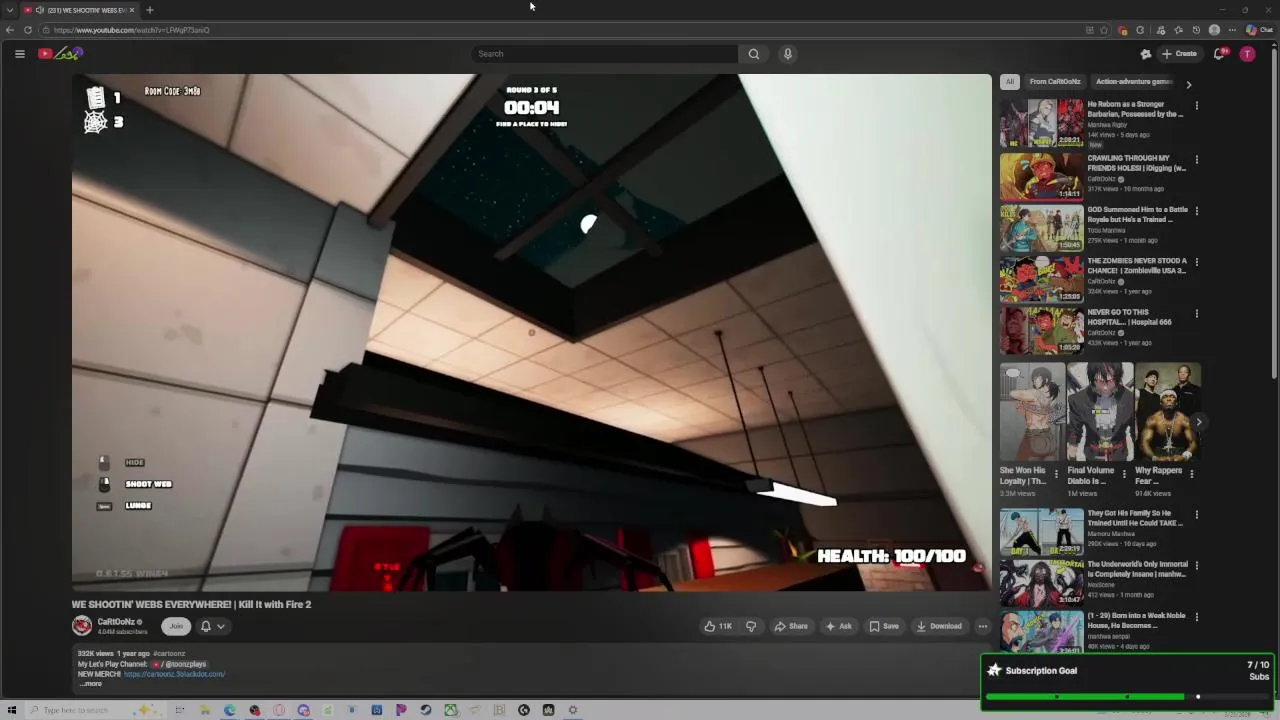This screenshot has width=1280, height=720.
Task: Go to the YouTube home logo
Action: point(59,54)
